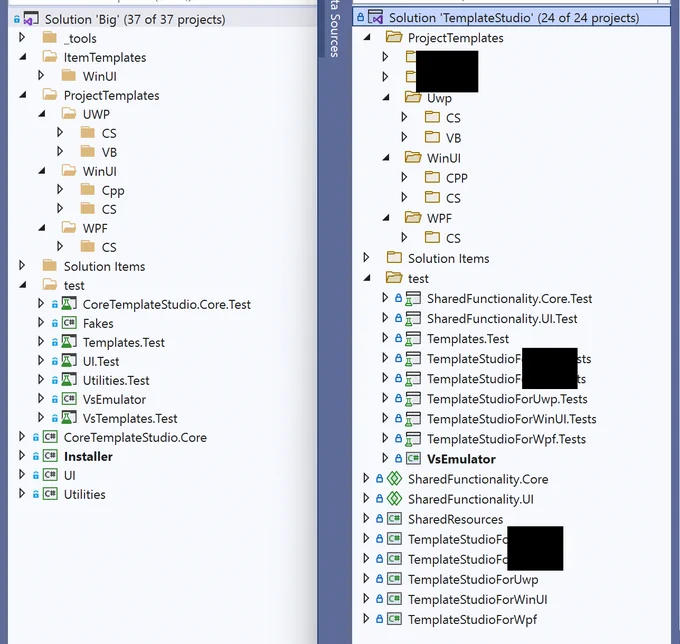This screenshot has width=680, height=644.
Task: Expand TemplateStudioForWinUI.Tests project node
Action: pyautogui.click(x=386, y=418)
